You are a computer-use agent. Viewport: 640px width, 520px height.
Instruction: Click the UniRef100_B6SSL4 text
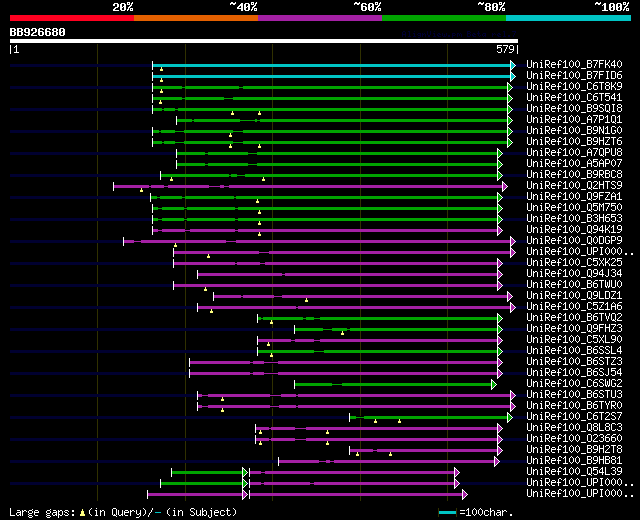click(574, 351)
